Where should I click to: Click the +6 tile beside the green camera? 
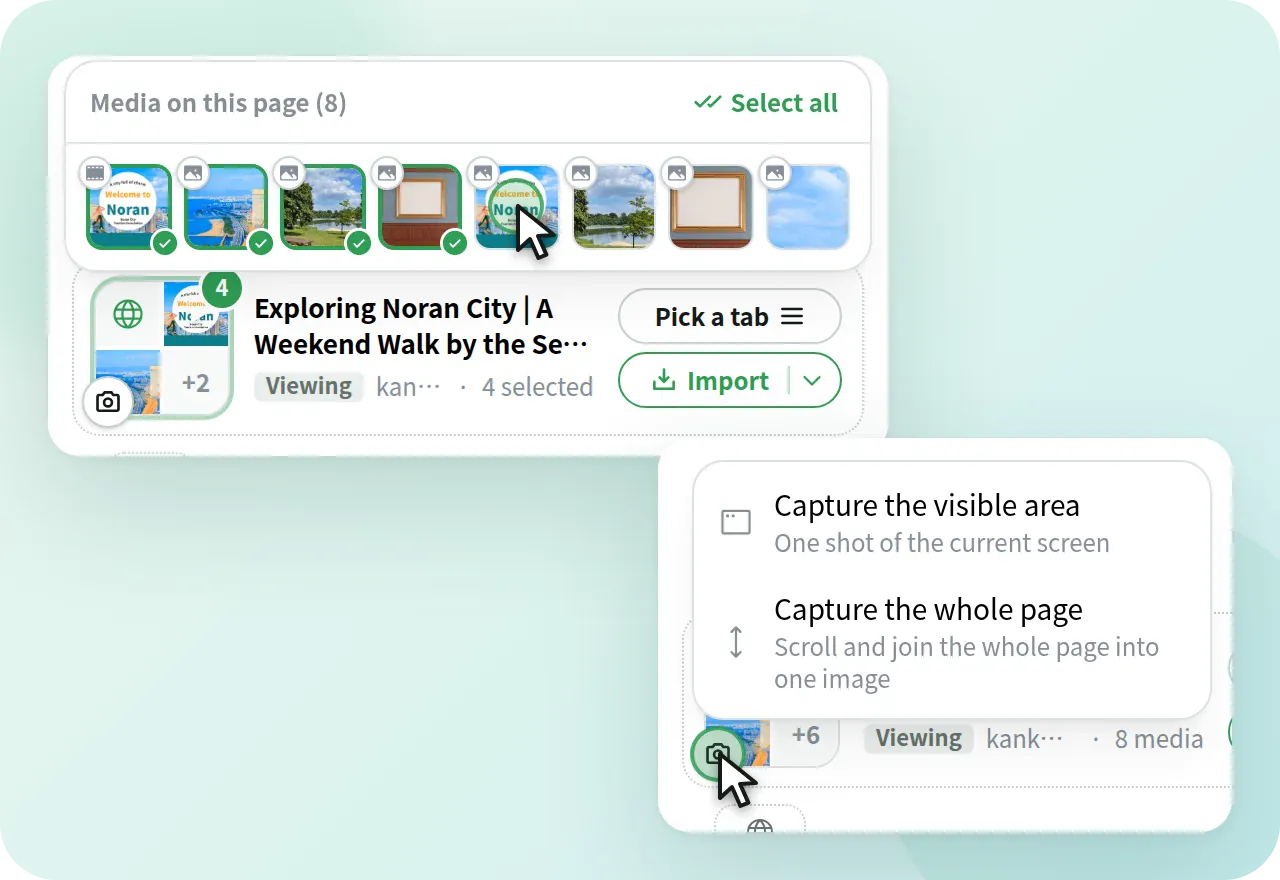[805, 736]
